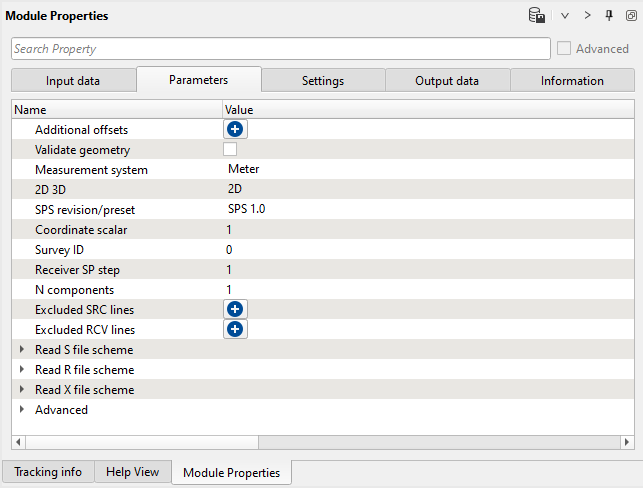Open the Measurement system value Meter
The height and width of the screenshot is (488, 643).
(x=244, y=169)
